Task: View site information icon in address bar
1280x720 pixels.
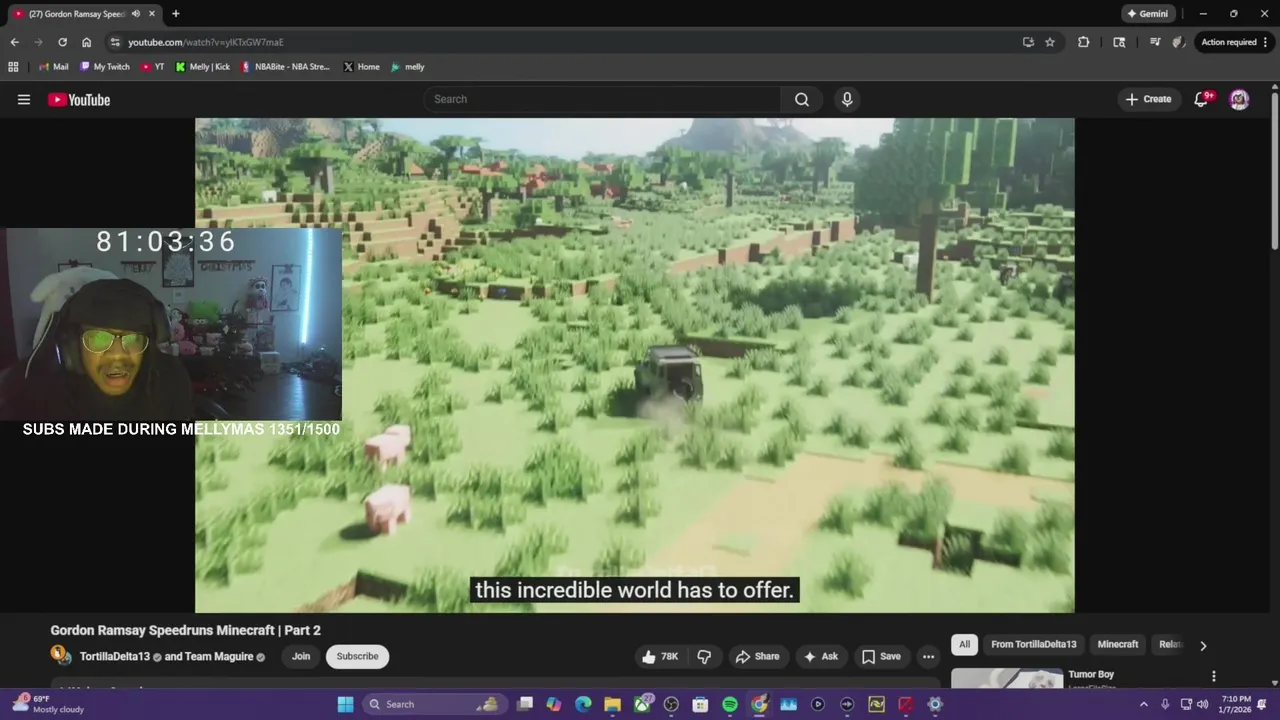Action: coord(115,42)
